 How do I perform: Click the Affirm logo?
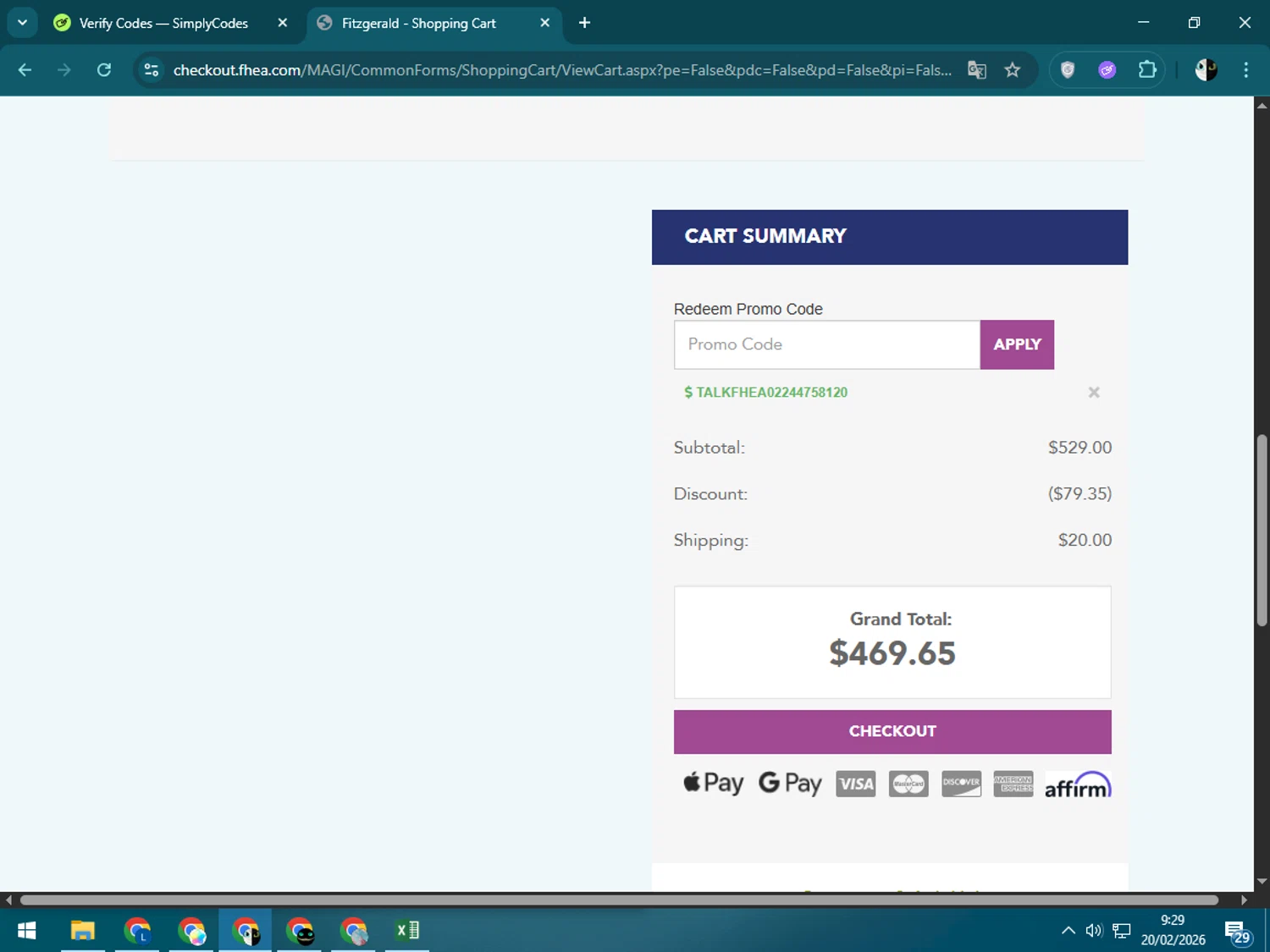click(x=1078, y=784)
